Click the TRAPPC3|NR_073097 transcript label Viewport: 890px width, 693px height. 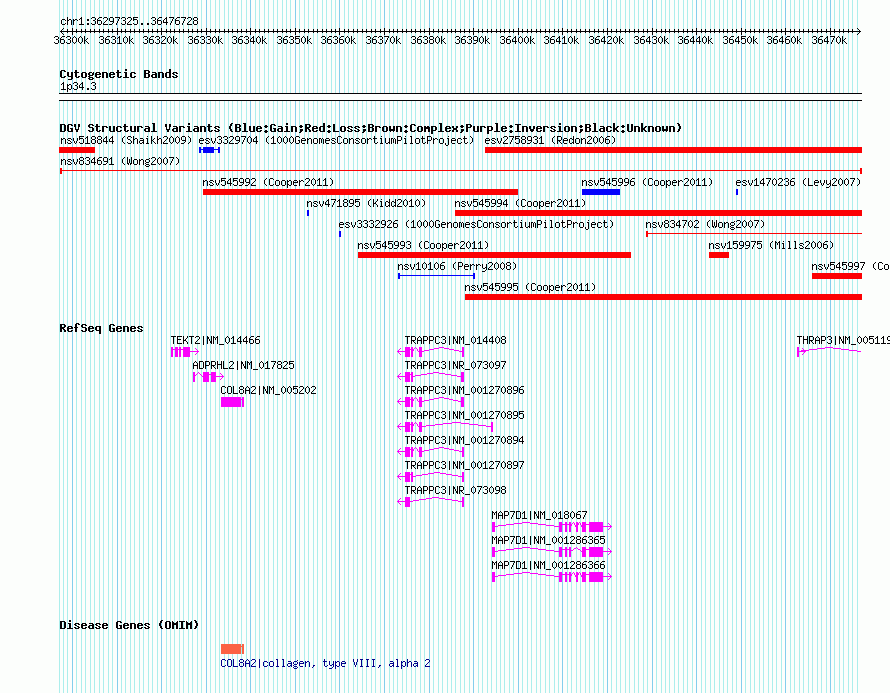tap(455, 366)
